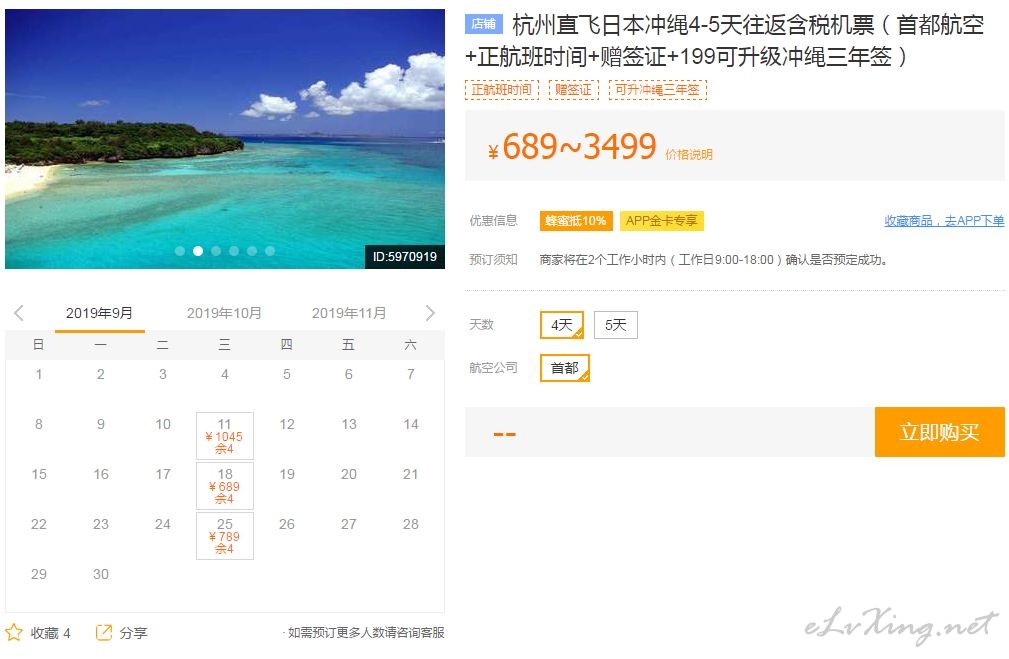Click the 可升冲绳三年签 tag
1009x659 pixels.
click(657, 89)
